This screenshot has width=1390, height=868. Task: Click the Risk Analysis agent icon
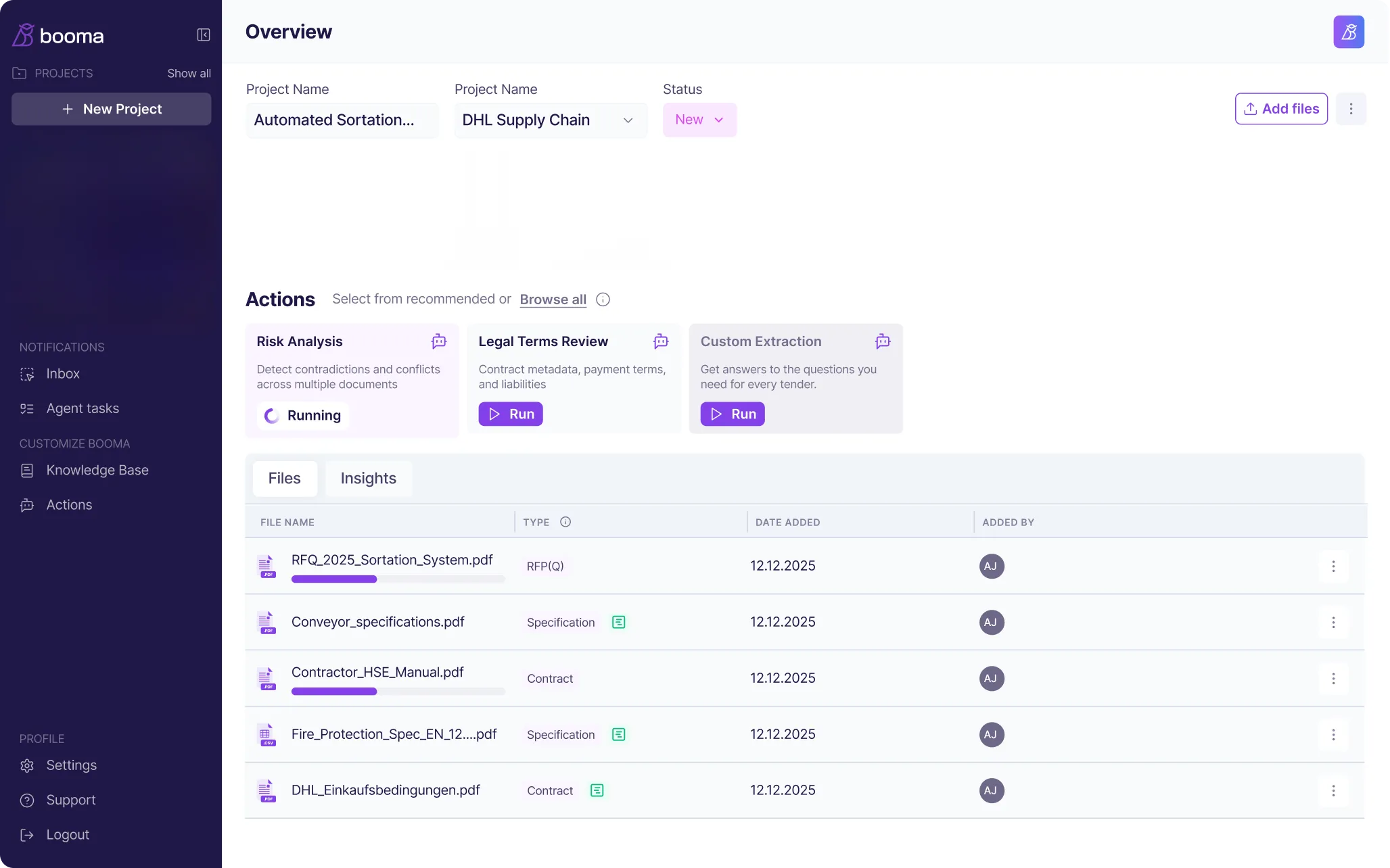(439, 341)
